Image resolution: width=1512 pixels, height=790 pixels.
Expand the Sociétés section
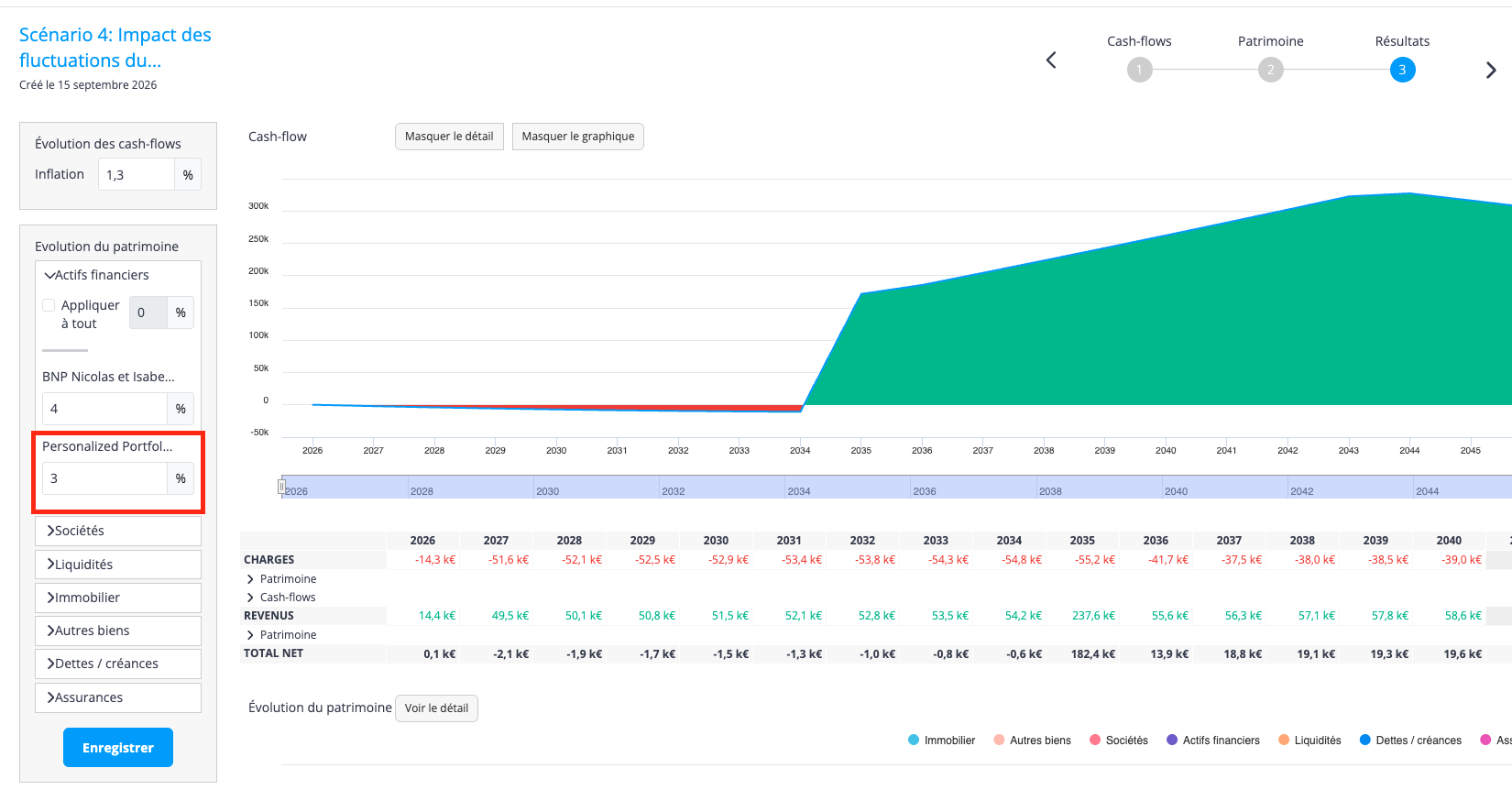[x=118, y=531]
